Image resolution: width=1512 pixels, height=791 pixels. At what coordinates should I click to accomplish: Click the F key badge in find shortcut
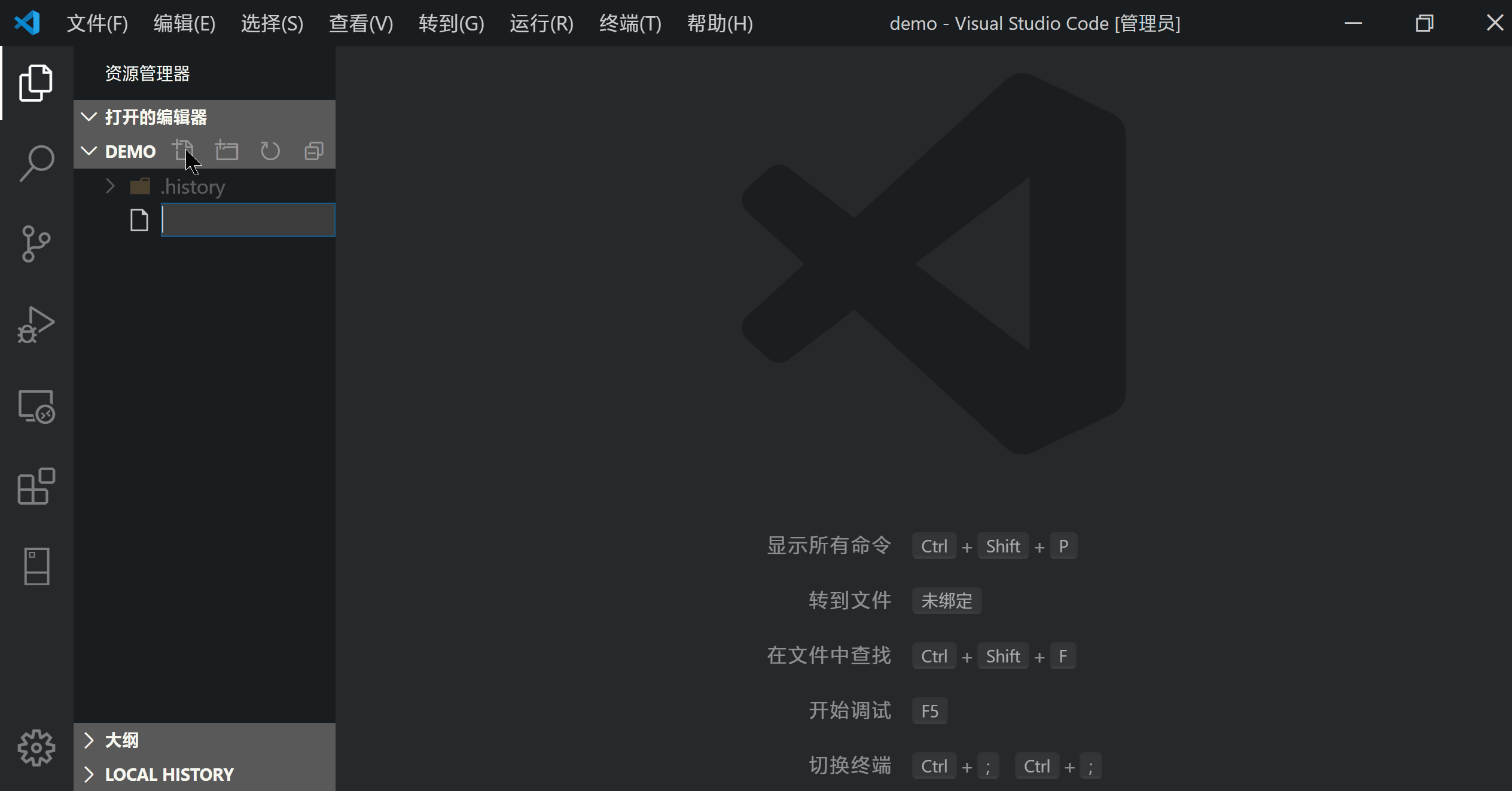pyautogui.click(x=1063, y=656)
